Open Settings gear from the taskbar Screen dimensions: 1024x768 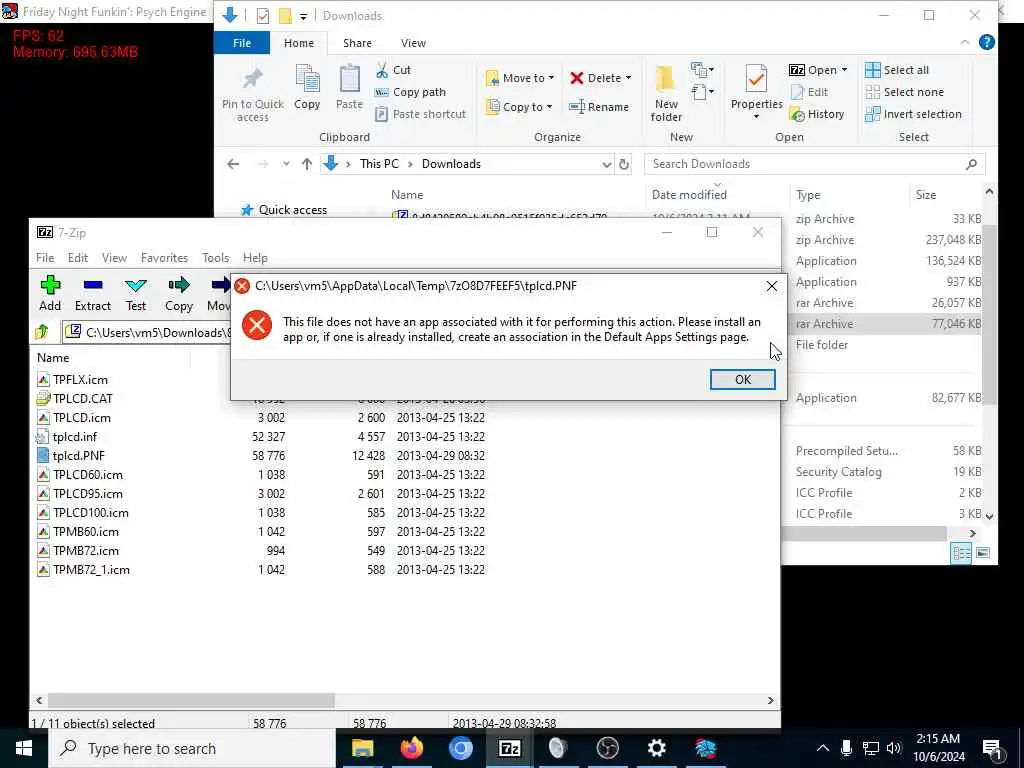656,748
